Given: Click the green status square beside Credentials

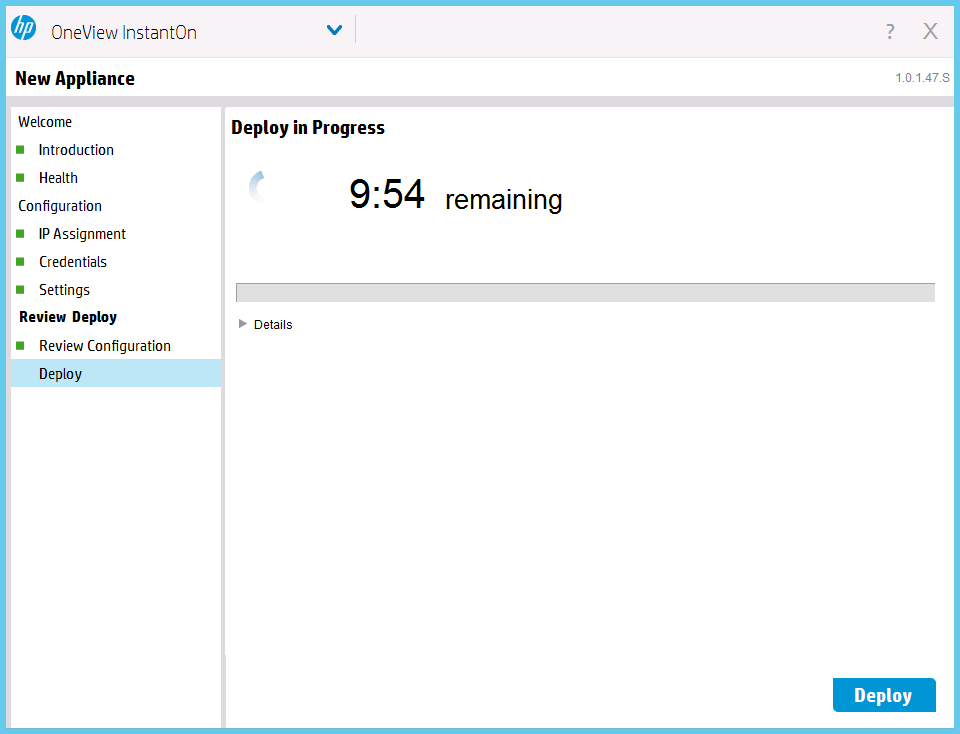Looking at the screenshot, I should [x=20, y=262].
